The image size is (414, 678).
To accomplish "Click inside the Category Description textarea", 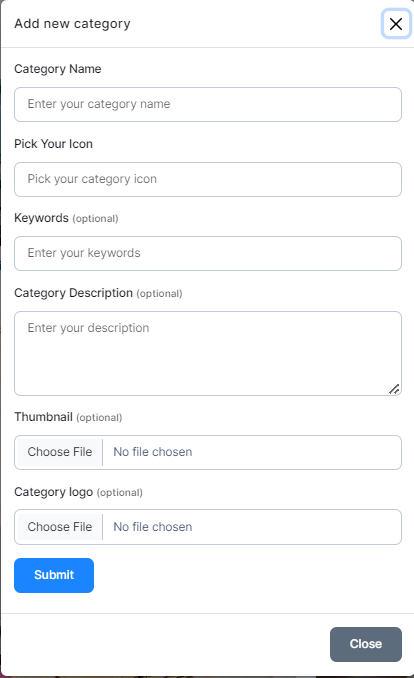I will pyautogui.click(x=208, y=353).
